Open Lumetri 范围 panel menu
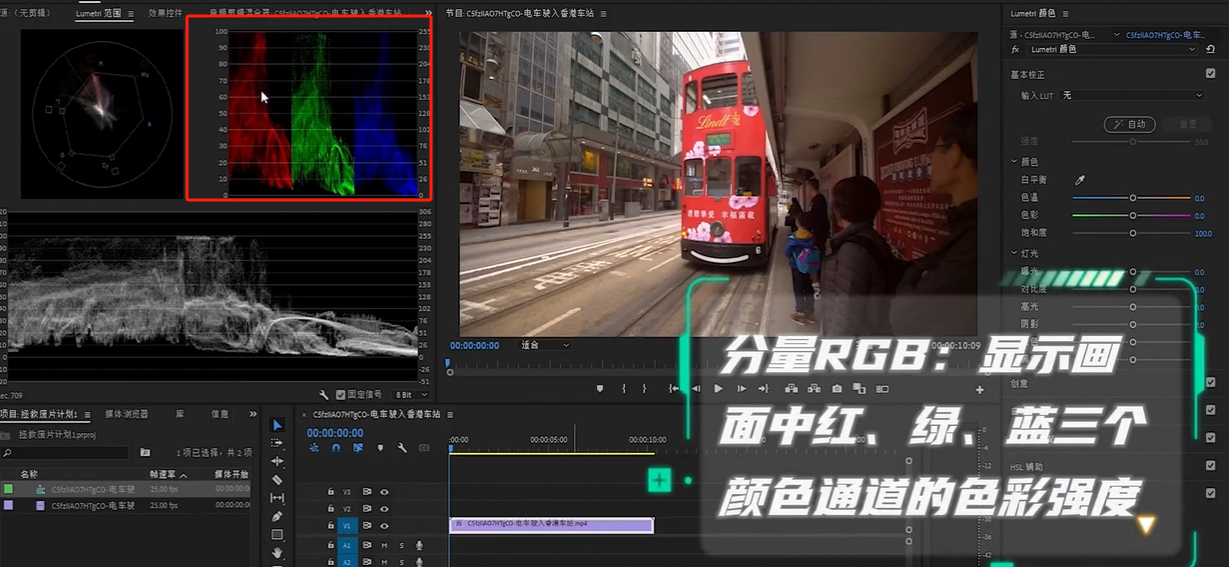 pyautogui.click(x=130, y=14)
